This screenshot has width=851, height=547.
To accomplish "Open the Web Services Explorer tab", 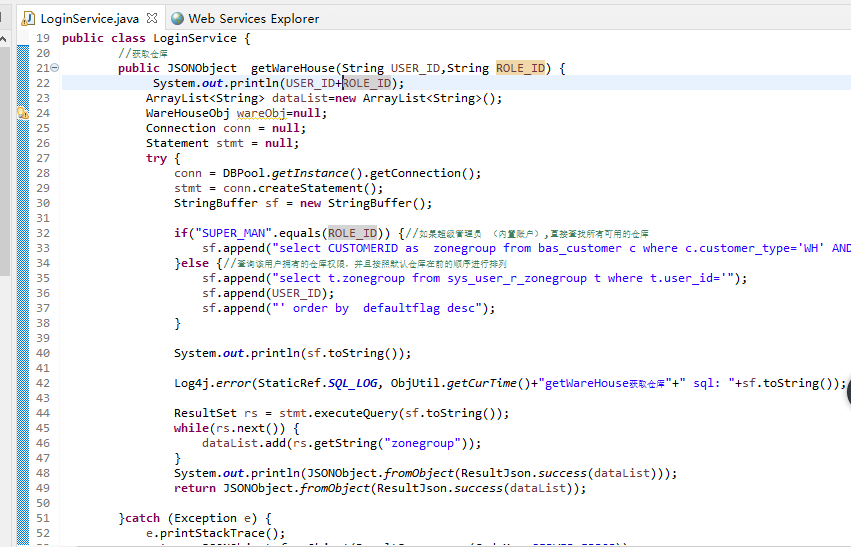I will (245, 18).
